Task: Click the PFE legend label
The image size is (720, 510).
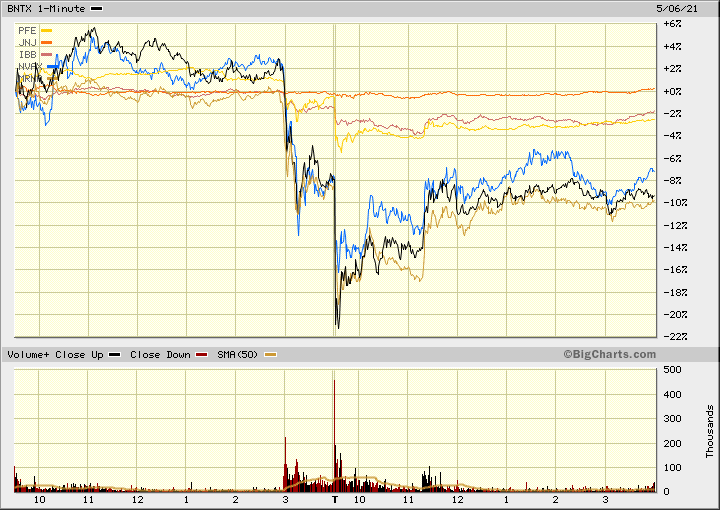Action: click(x=27, y=31)
